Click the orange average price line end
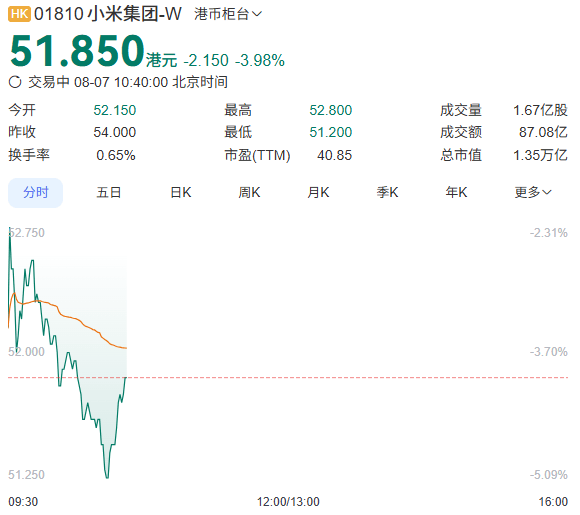The width and height of the screenshot is (580, 515). click(x=126, y=348)
